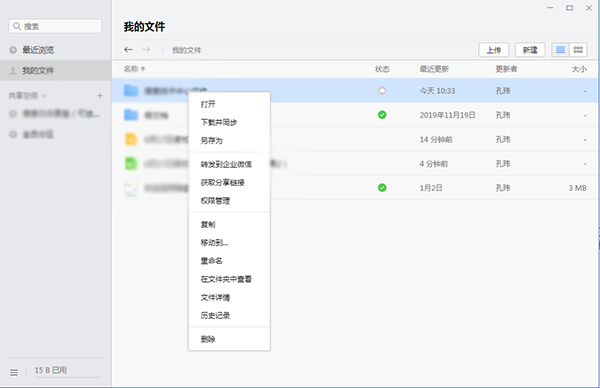Go back with the left arrow
This screenshot has height=388, width=600.
click(128, 49)
